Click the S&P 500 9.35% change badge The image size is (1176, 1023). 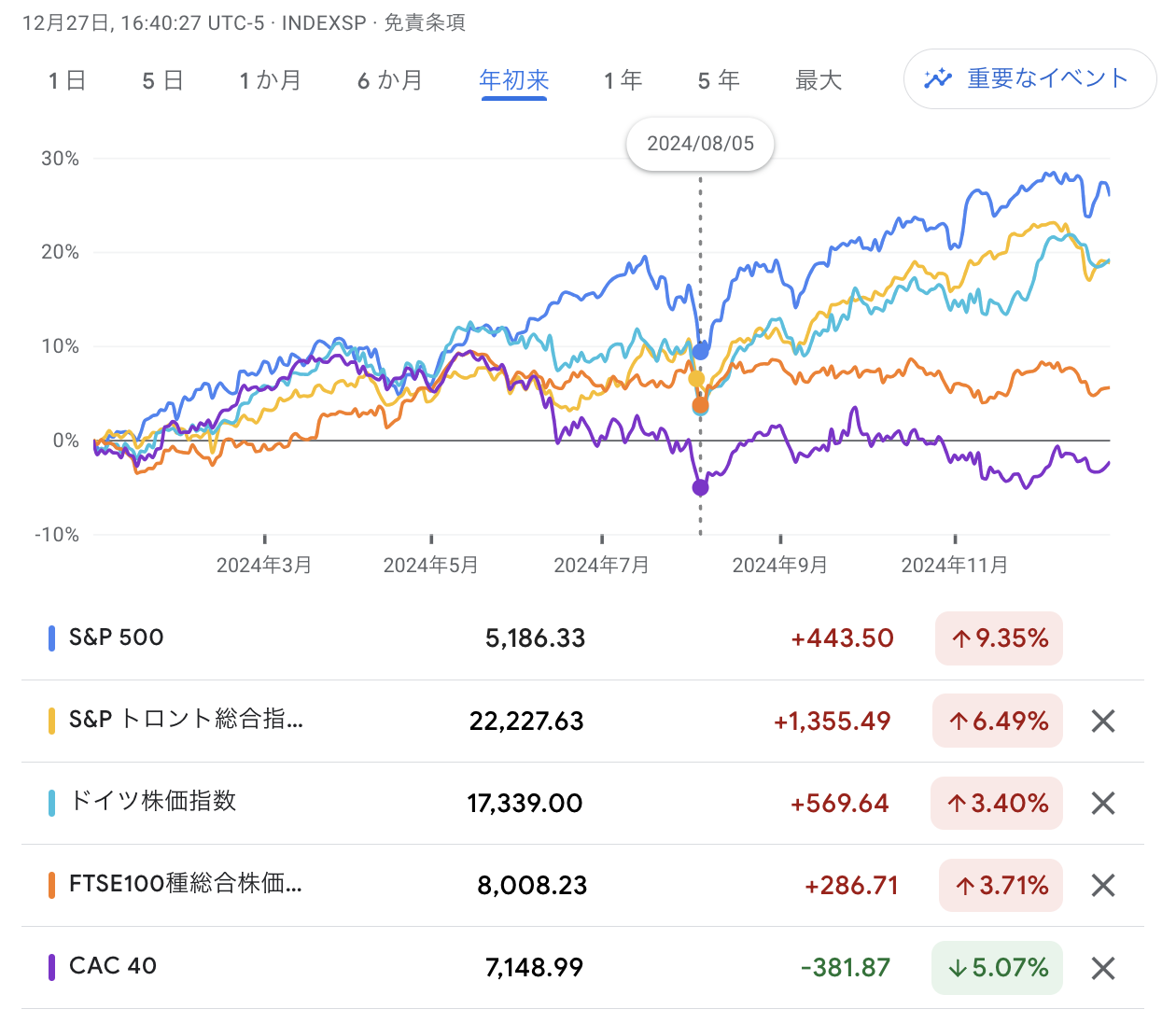click(999, 638)
